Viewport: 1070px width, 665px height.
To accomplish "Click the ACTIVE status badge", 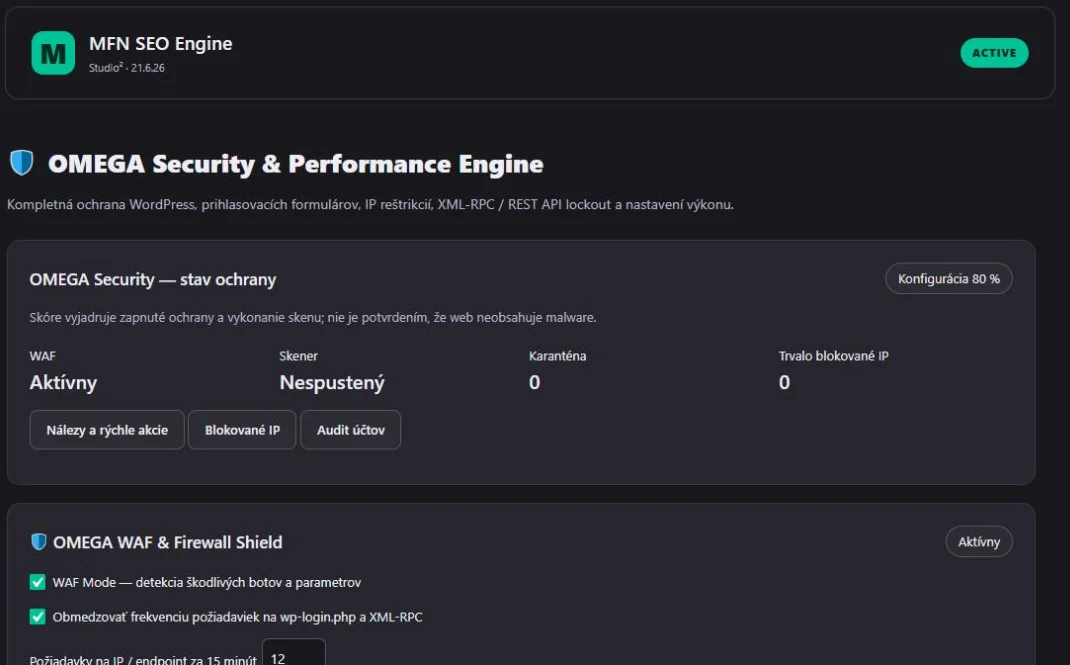I will click(994, 53).
